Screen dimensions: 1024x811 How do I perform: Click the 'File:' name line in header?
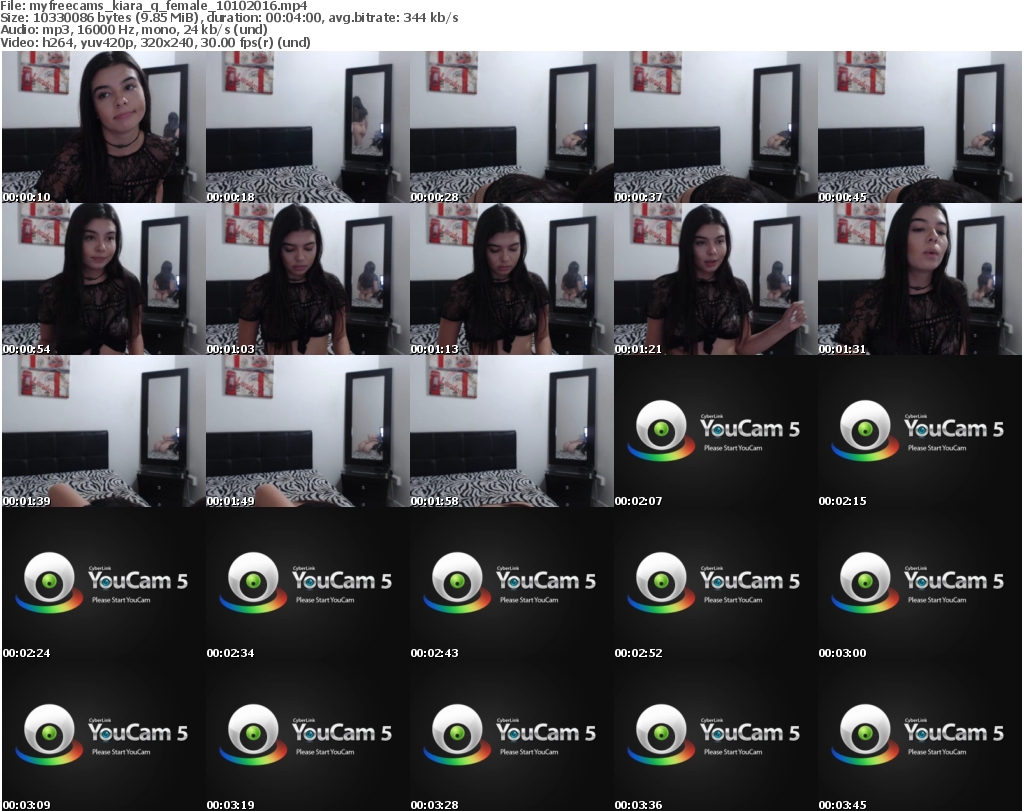pyautogui.click(x=153, y=5)
